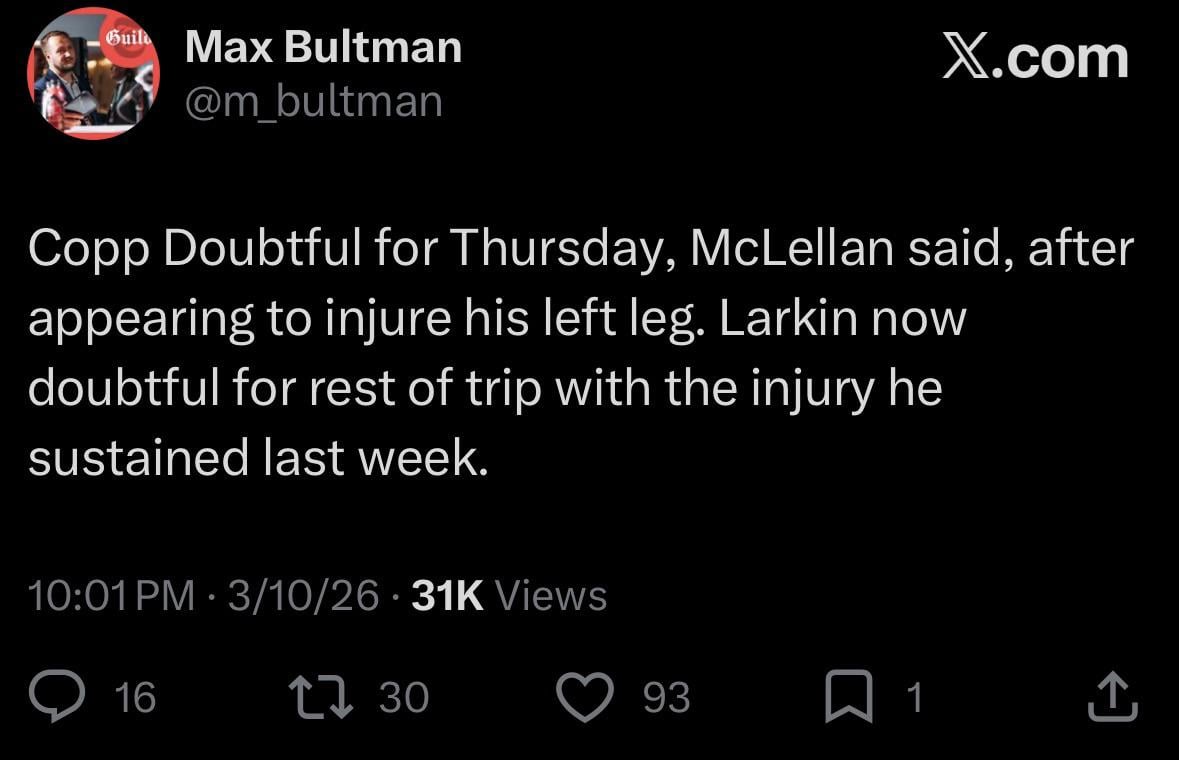The image size is (1179, 760).
Task: Click the word "Copp" starting the post
Action: (x=86, y=250)
